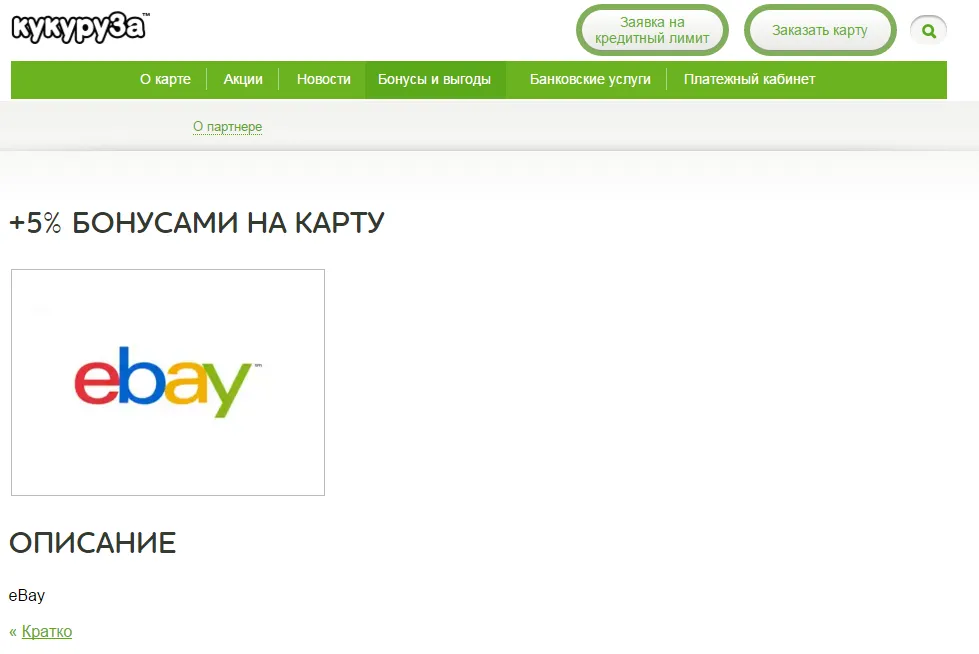Click the eBay logo image
Screen dimensions: 979x654
pyautogui.click(x=168, y=382)
